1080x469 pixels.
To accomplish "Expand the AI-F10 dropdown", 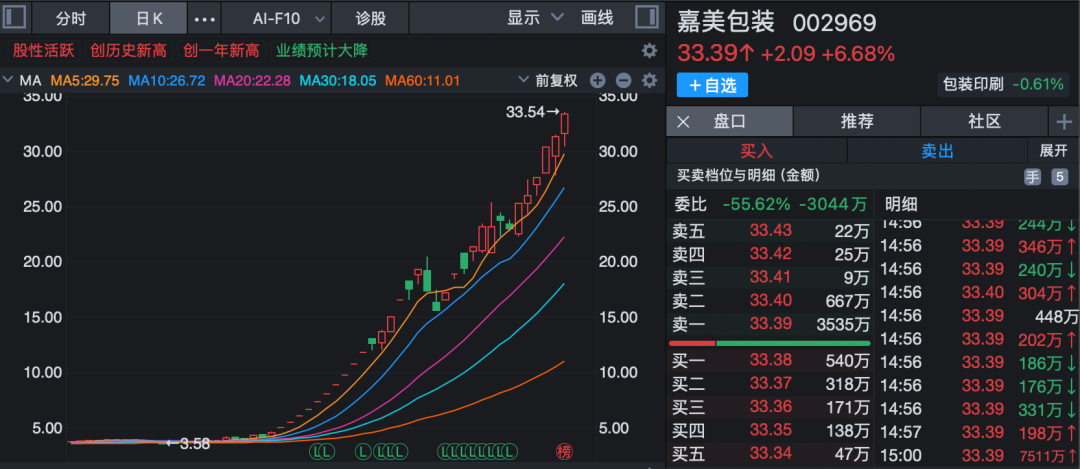I will [287, 18].
